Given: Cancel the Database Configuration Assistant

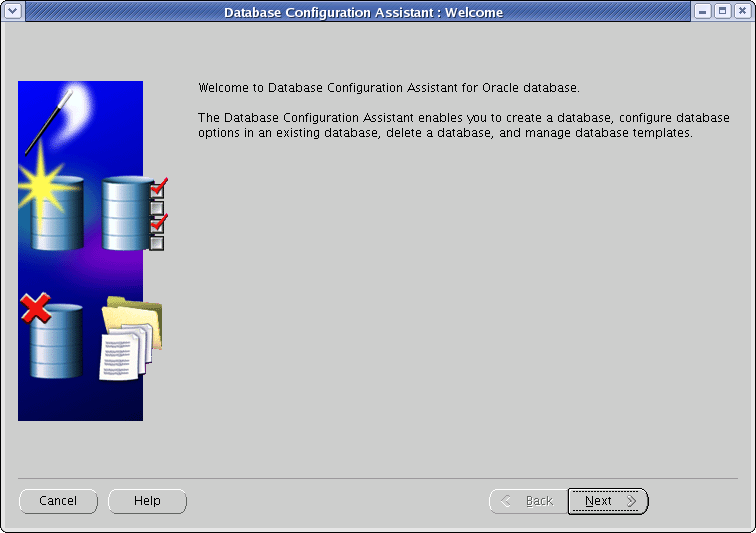Looking at the screenshot, I should point(58,501).
